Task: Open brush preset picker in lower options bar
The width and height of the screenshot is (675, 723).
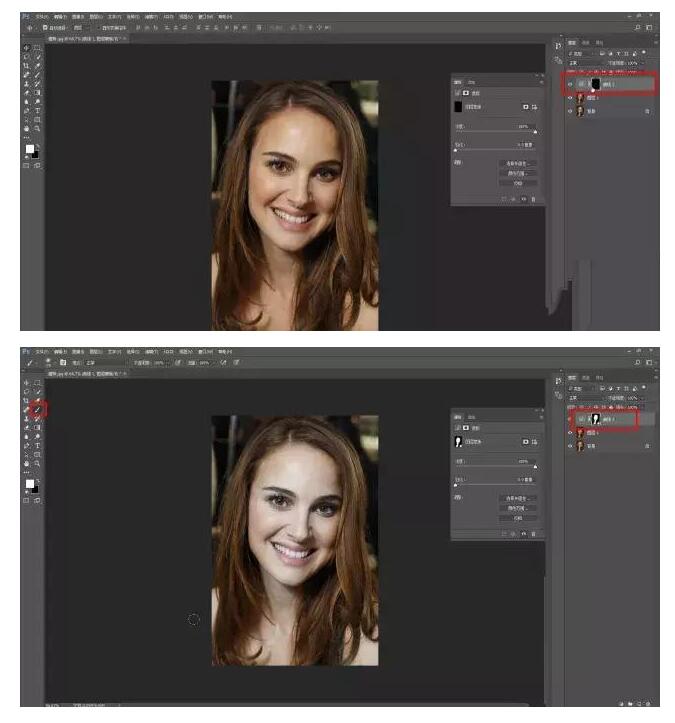Action: pos(48,362)
